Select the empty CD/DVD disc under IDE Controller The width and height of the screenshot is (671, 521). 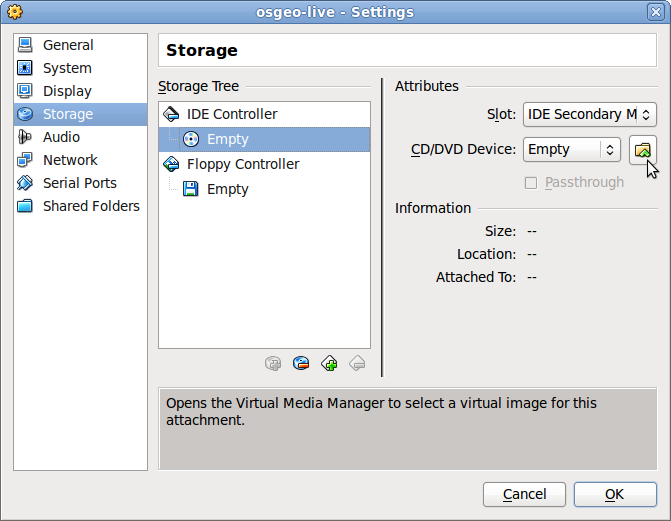click(227, 139)
